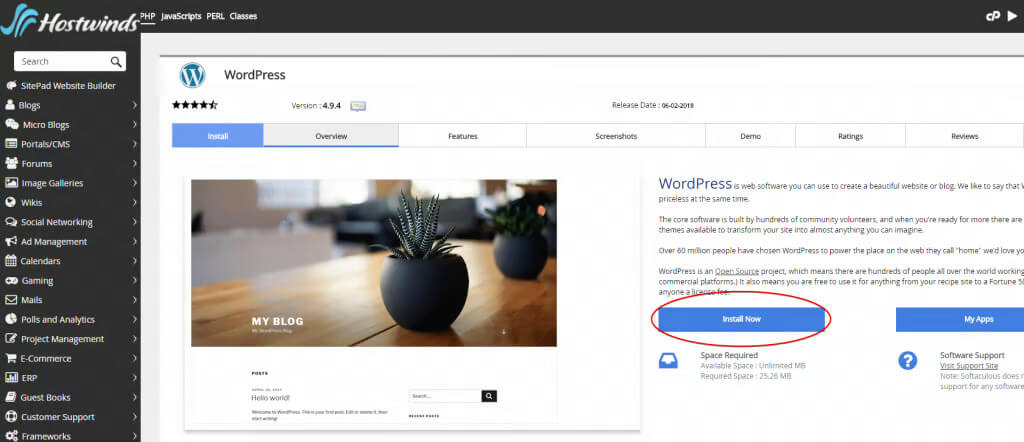Click the version changelog icon
1024x442 pixels.
(x=358, y=106)
